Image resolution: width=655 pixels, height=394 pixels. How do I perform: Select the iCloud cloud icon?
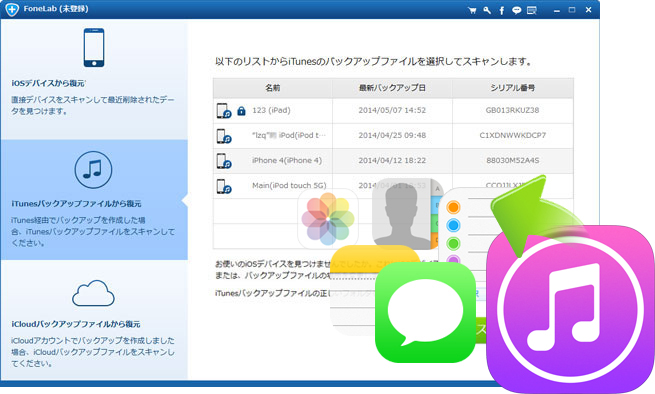(x=93, y=293)
